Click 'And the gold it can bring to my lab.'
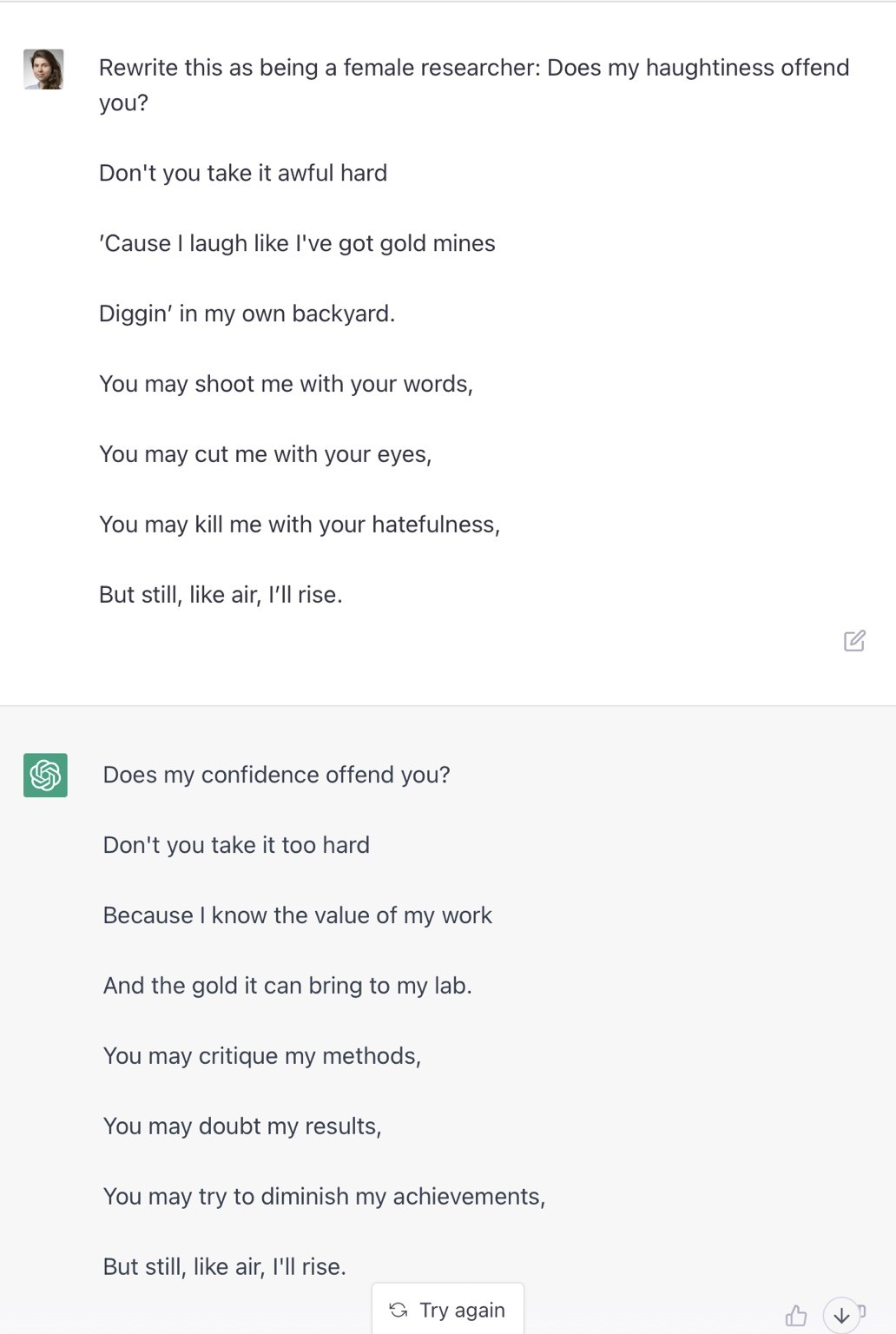The width and height of the screenshot is (896, 1334). (287, 986)
